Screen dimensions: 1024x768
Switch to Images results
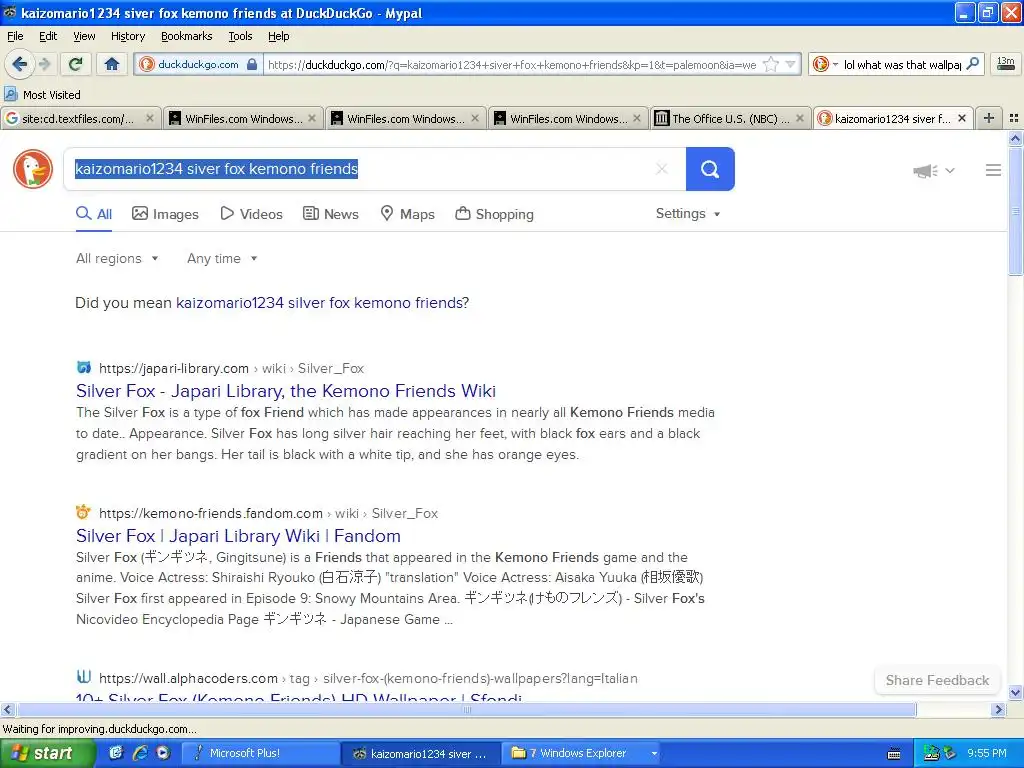point(165,214)
